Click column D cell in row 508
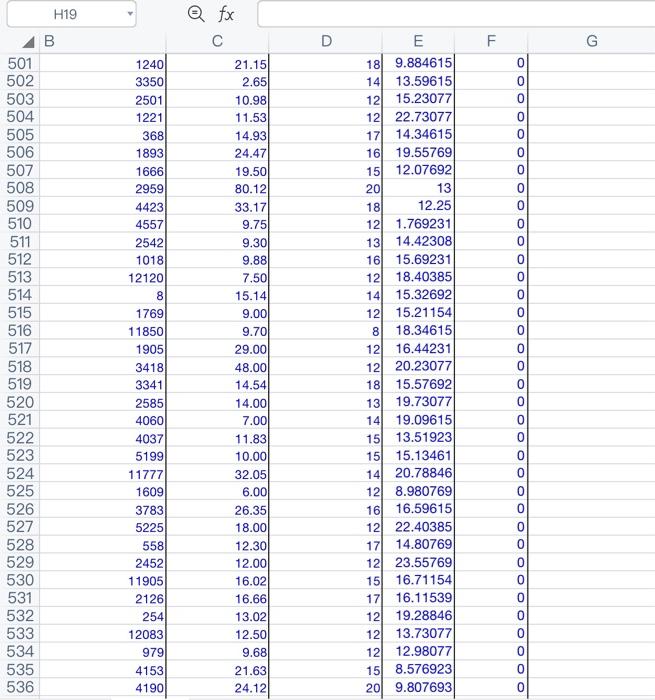Viewport: 655px width, 700px height. click(325, 188)
